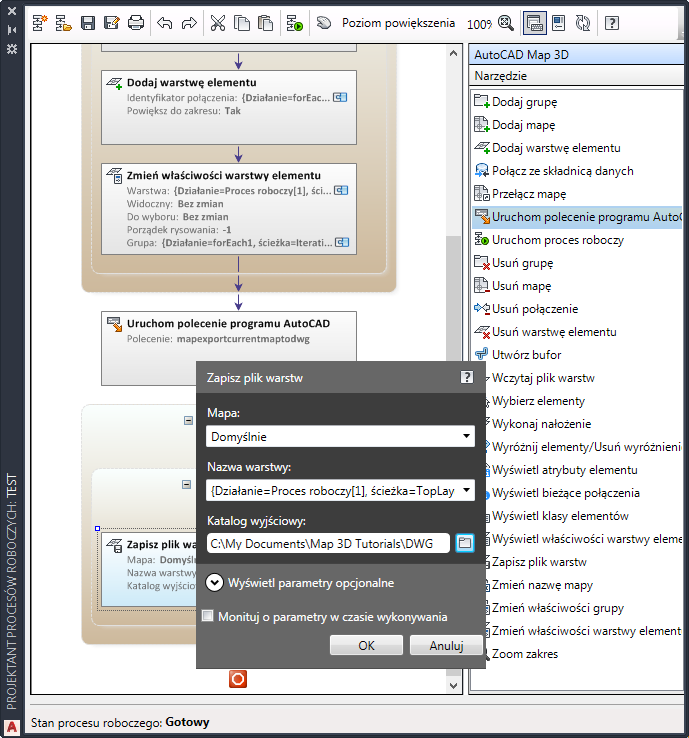This screenshot has height=738, width=689.
Task: Open the Mapa dropdown set to Domyślnie
Action: tap(340, 436)
